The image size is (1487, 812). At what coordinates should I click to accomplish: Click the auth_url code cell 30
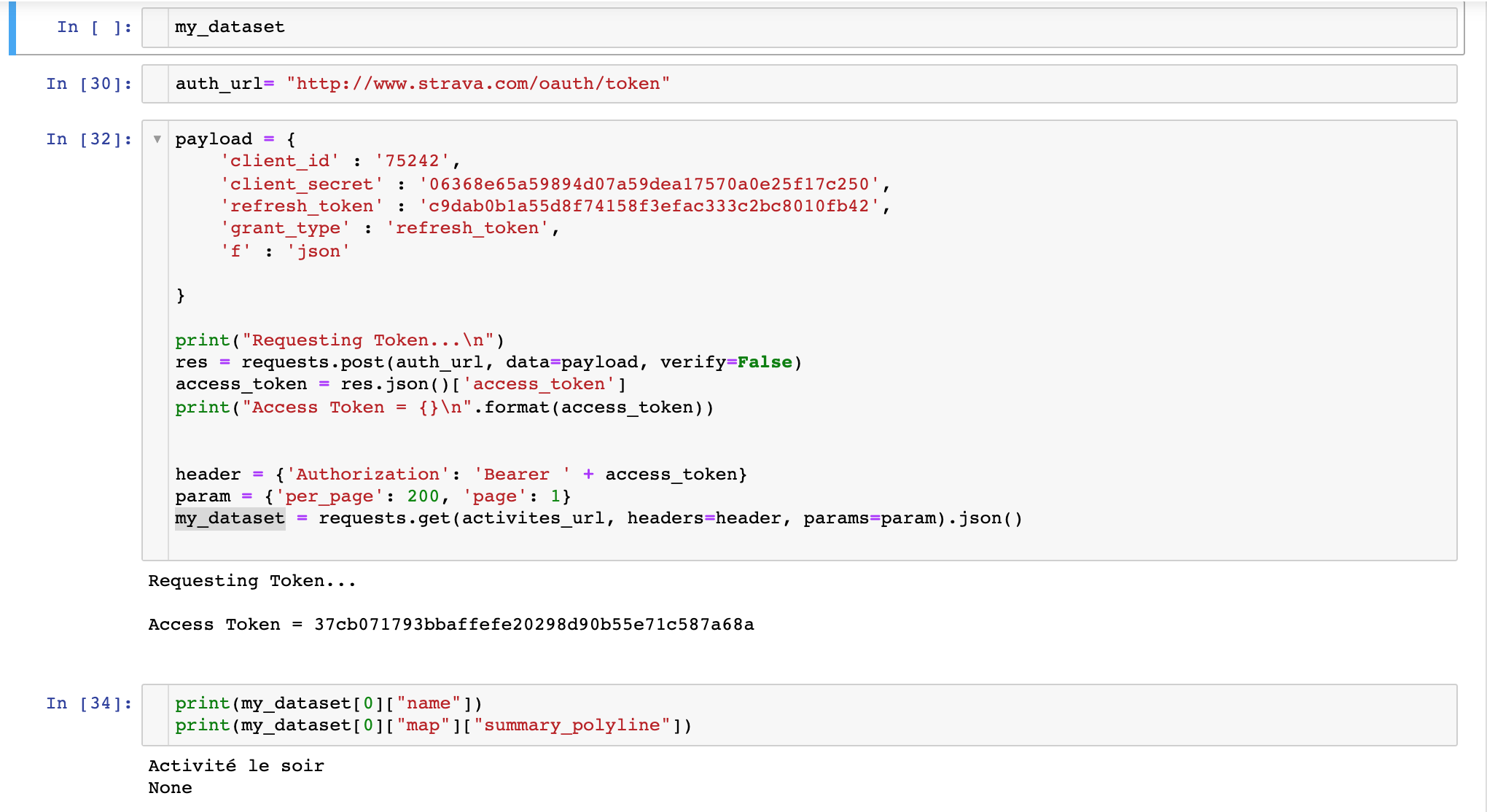(x=799, y=84)
